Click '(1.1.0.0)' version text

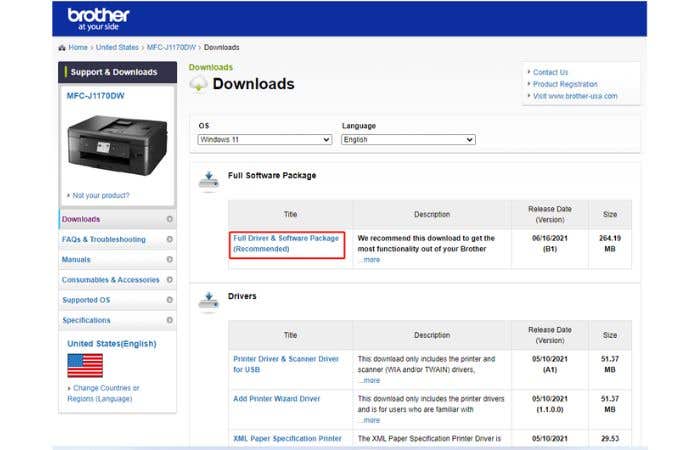(550, 409)
